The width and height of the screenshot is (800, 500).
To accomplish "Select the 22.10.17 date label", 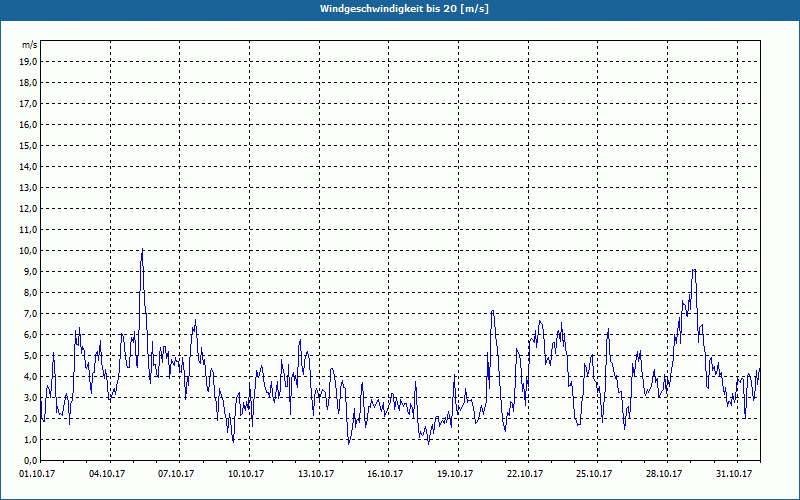I will point(525,474).
